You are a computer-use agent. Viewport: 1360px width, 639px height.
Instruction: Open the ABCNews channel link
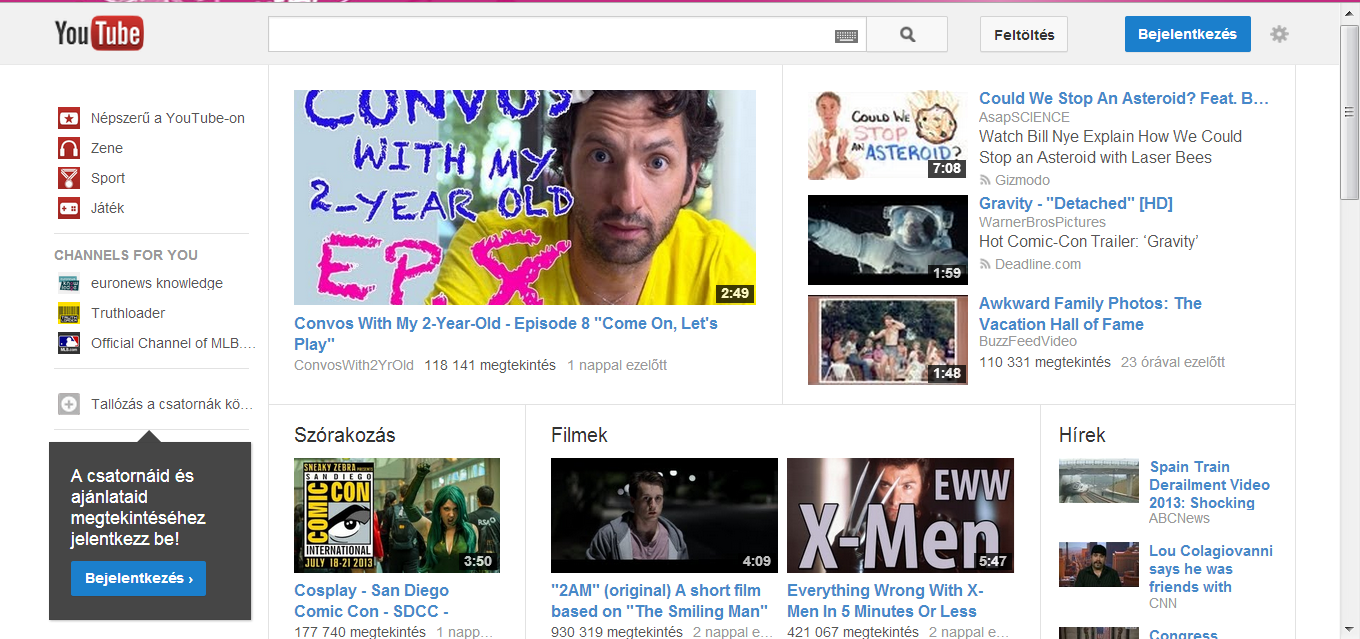click(x=1179, y=518)
